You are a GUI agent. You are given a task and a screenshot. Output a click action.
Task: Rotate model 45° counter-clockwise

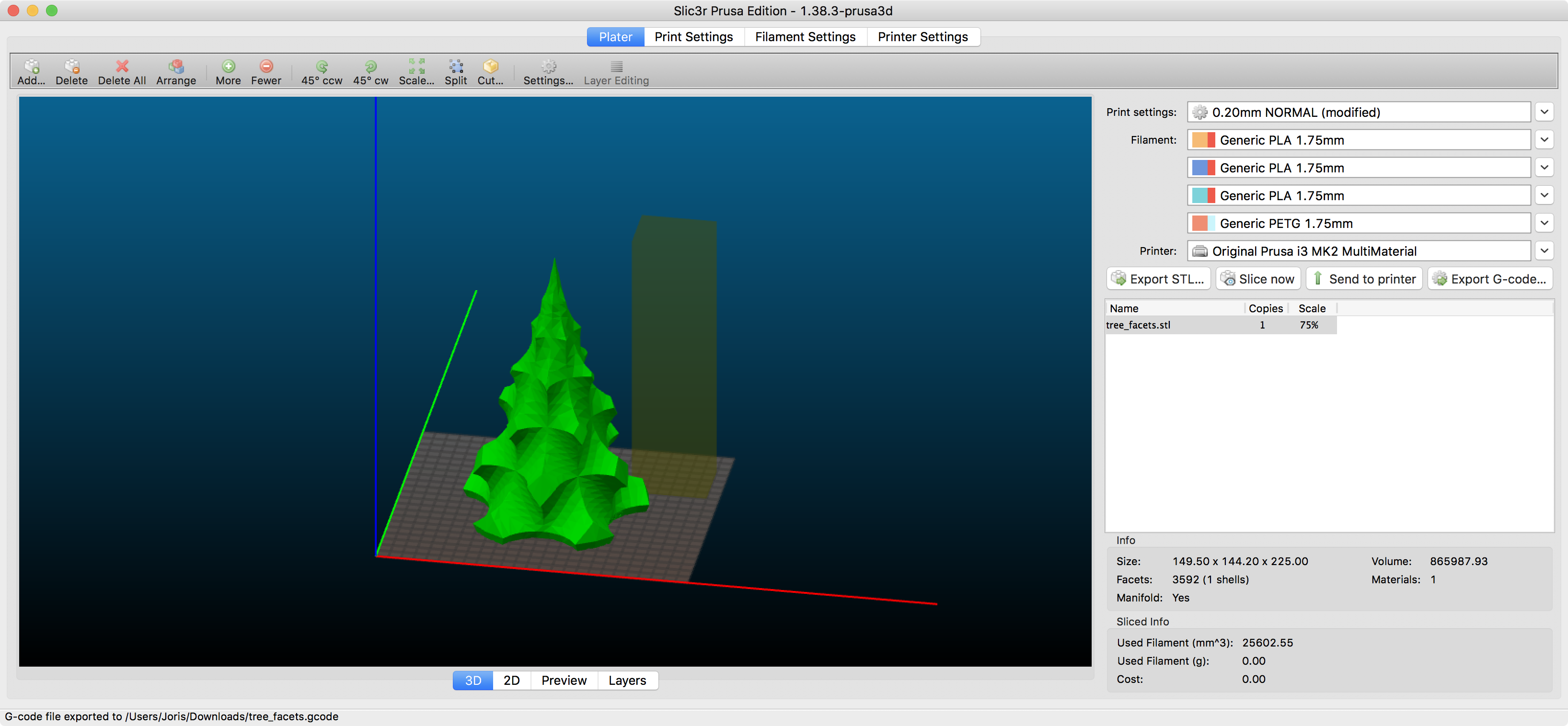[x=322, y=72]
